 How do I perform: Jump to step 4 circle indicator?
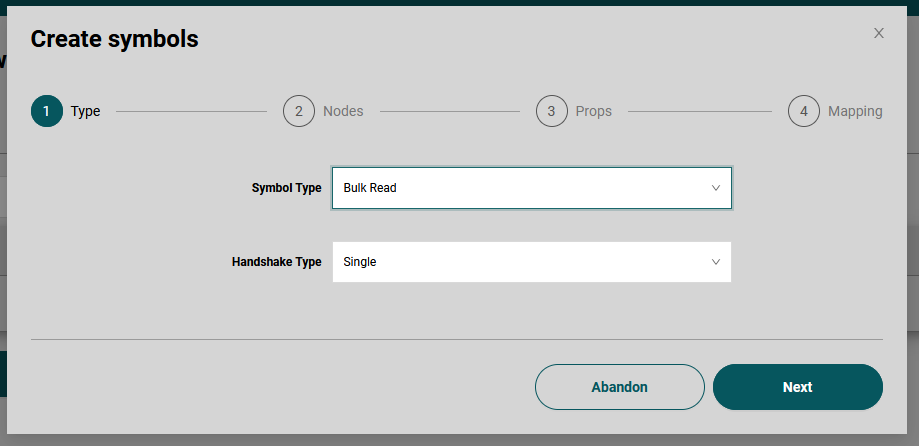[x=803, y=111]
